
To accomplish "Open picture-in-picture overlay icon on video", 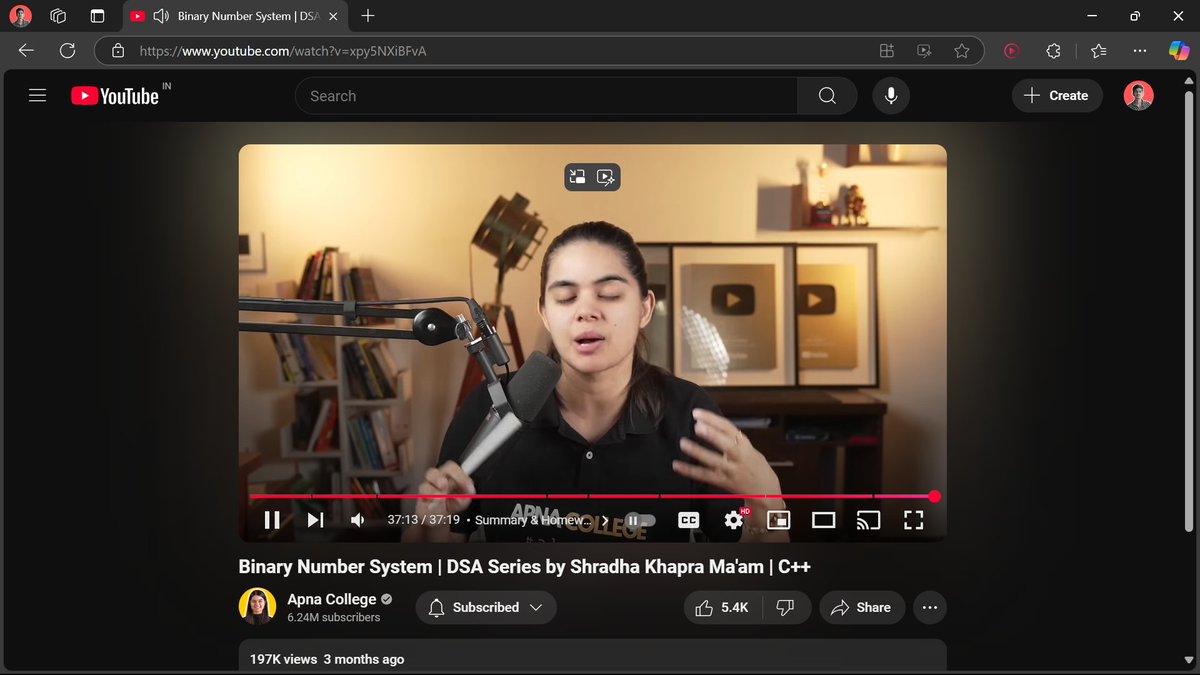I will pos(577,177).
